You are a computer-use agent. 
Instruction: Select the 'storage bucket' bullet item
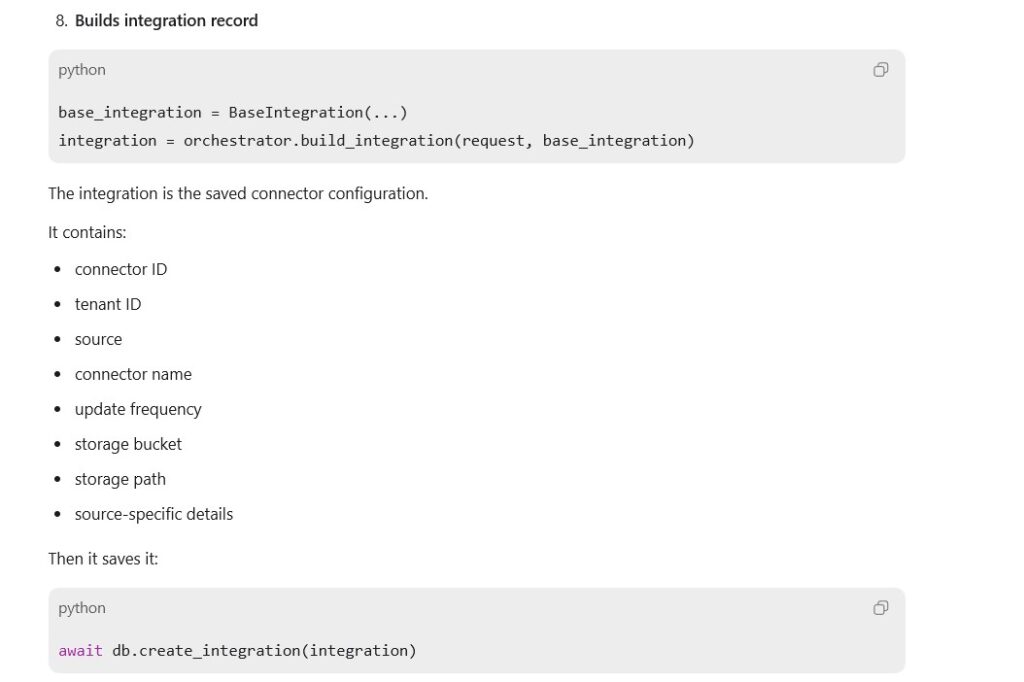[128, 444]
